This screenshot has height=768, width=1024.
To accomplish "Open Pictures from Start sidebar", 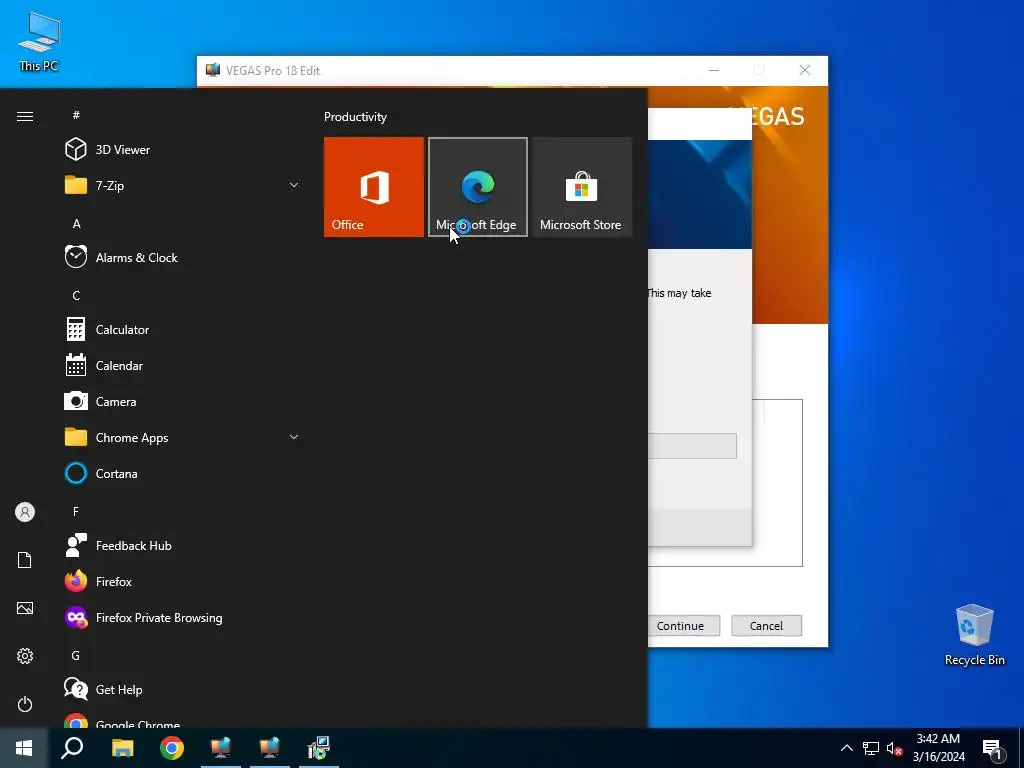I will (x=25, y=608).
